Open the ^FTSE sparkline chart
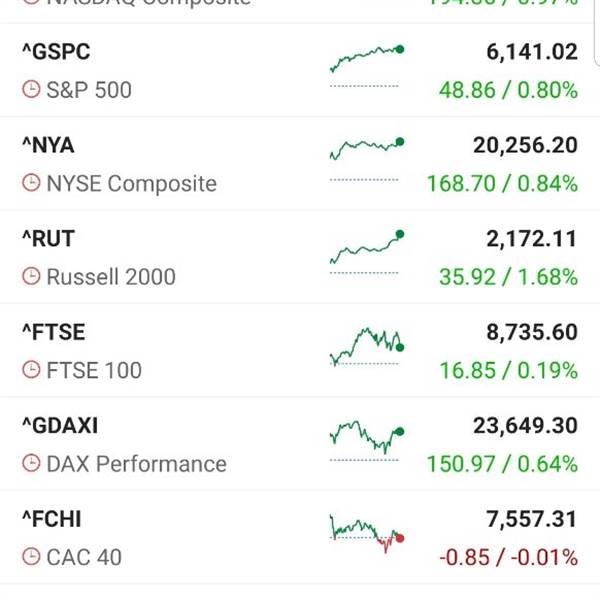Image resolution: width=600 pixels, height=600 pixels. pos(367,346)
